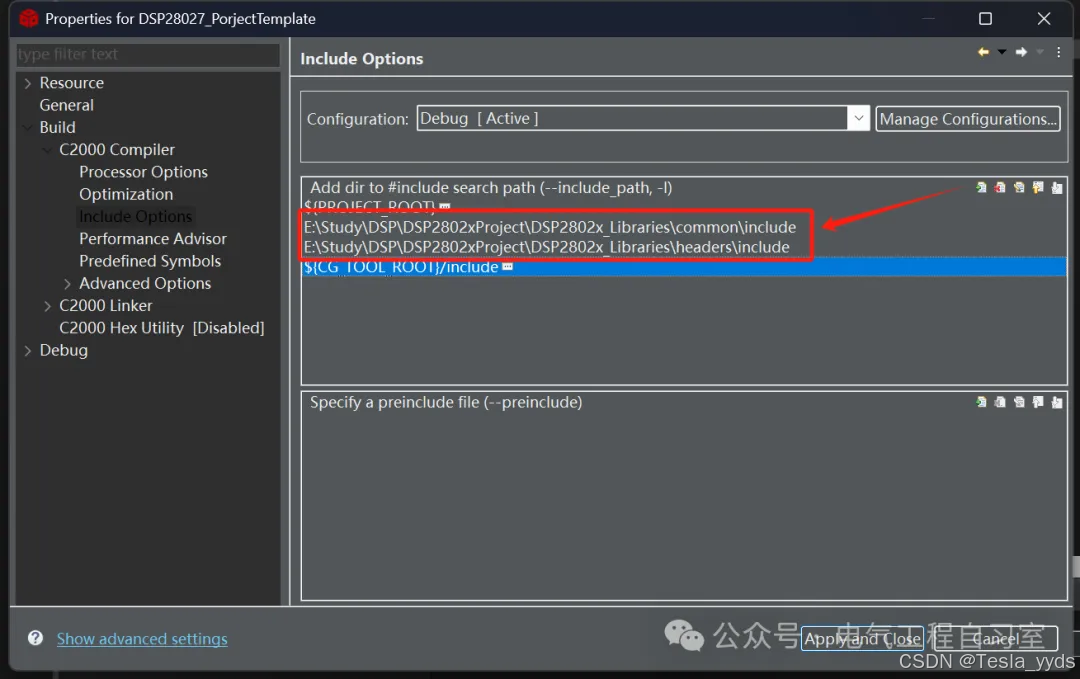The width and height of the screenshot is (1080, 679).
Task: Close the Properties dialog window
Action: (x=1044, y=19)
